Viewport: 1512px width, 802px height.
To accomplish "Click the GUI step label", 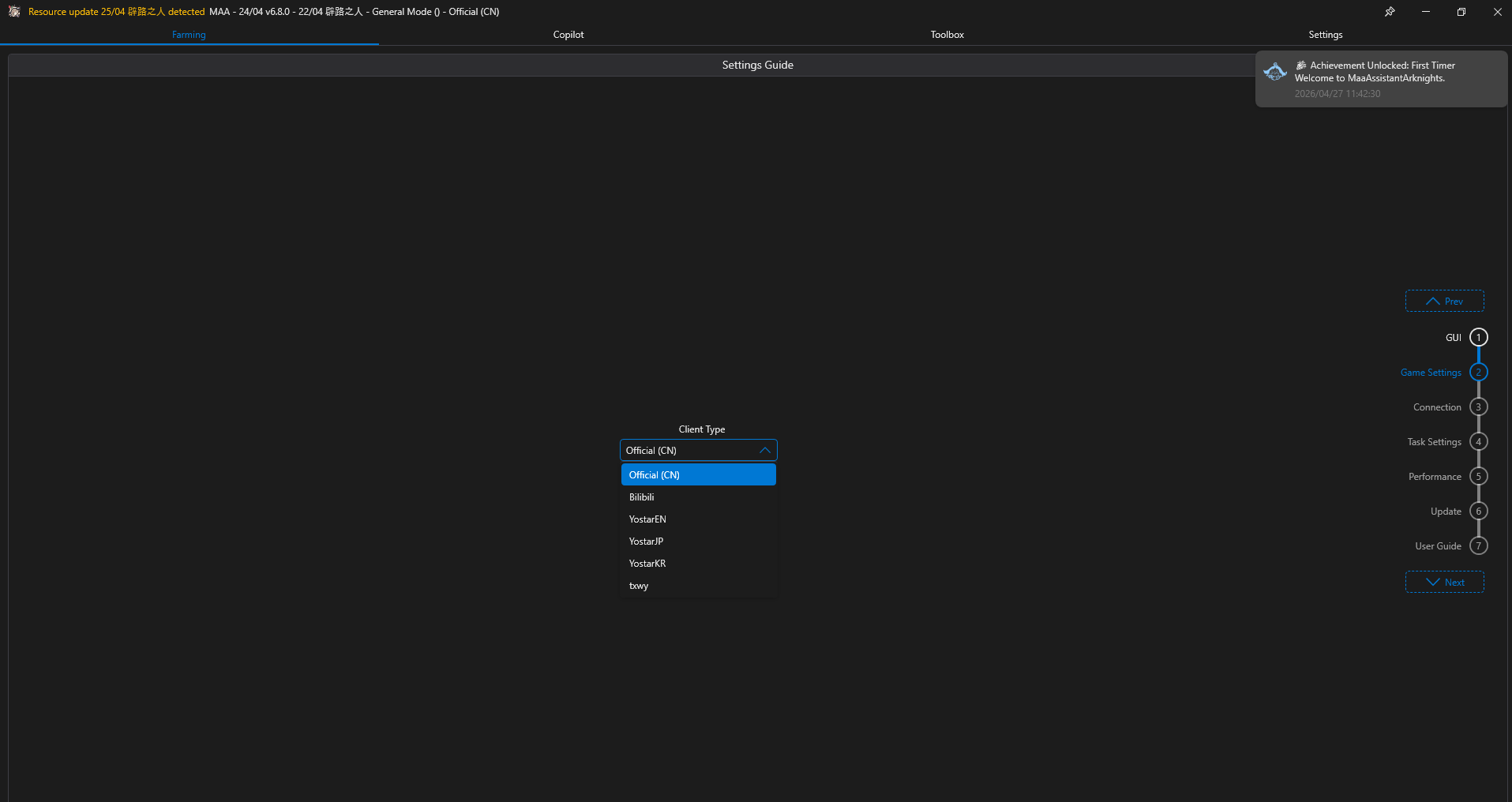I will pos(1453,337).
